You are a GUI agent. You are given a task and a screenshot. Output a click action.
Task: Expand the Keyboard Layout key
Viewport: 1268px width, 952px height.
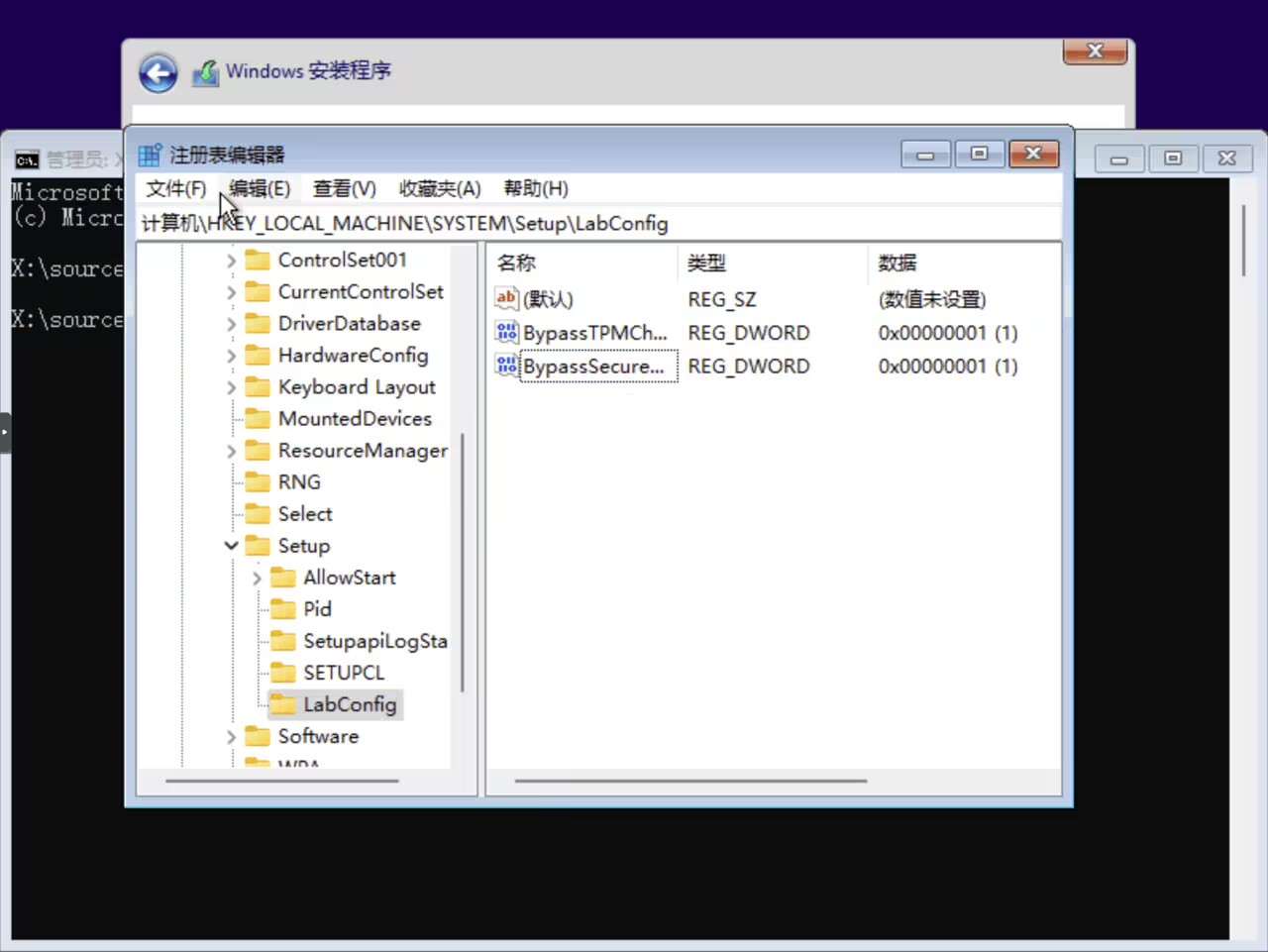point(231,387)
